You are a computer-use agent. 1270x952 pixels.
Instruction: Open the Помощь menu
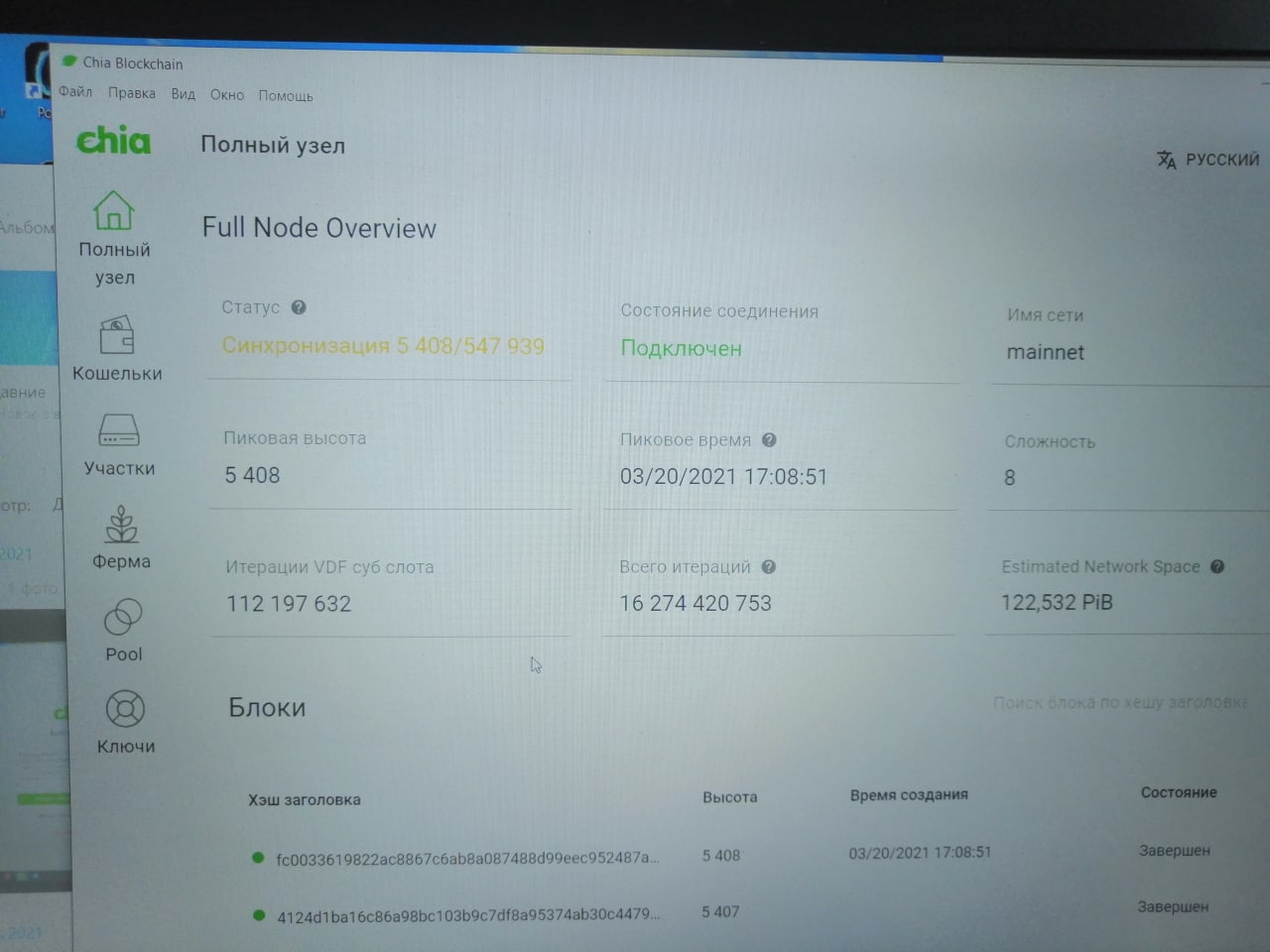[286, 96]
